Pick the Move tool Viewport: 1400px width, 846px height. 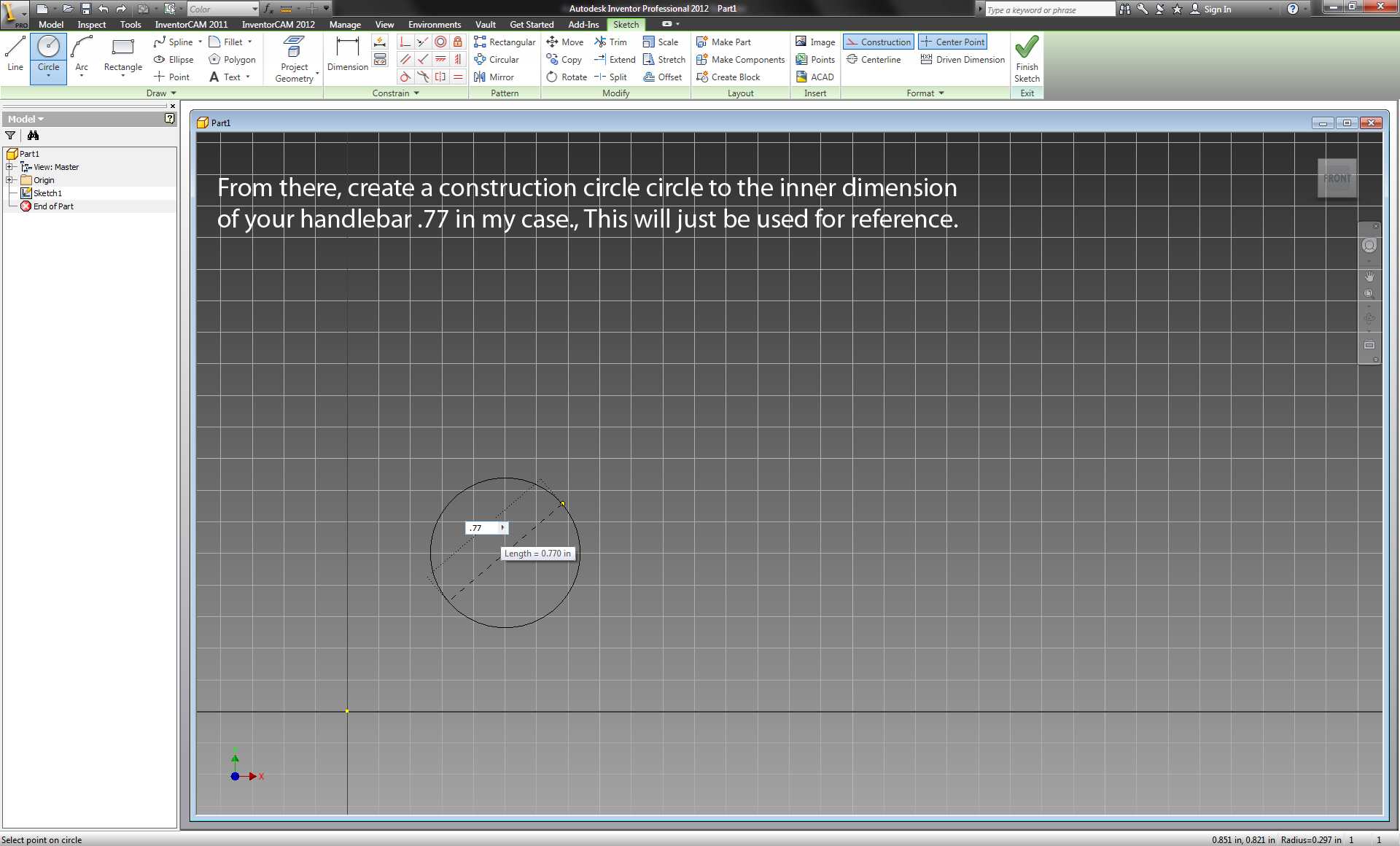pos(565,42)
